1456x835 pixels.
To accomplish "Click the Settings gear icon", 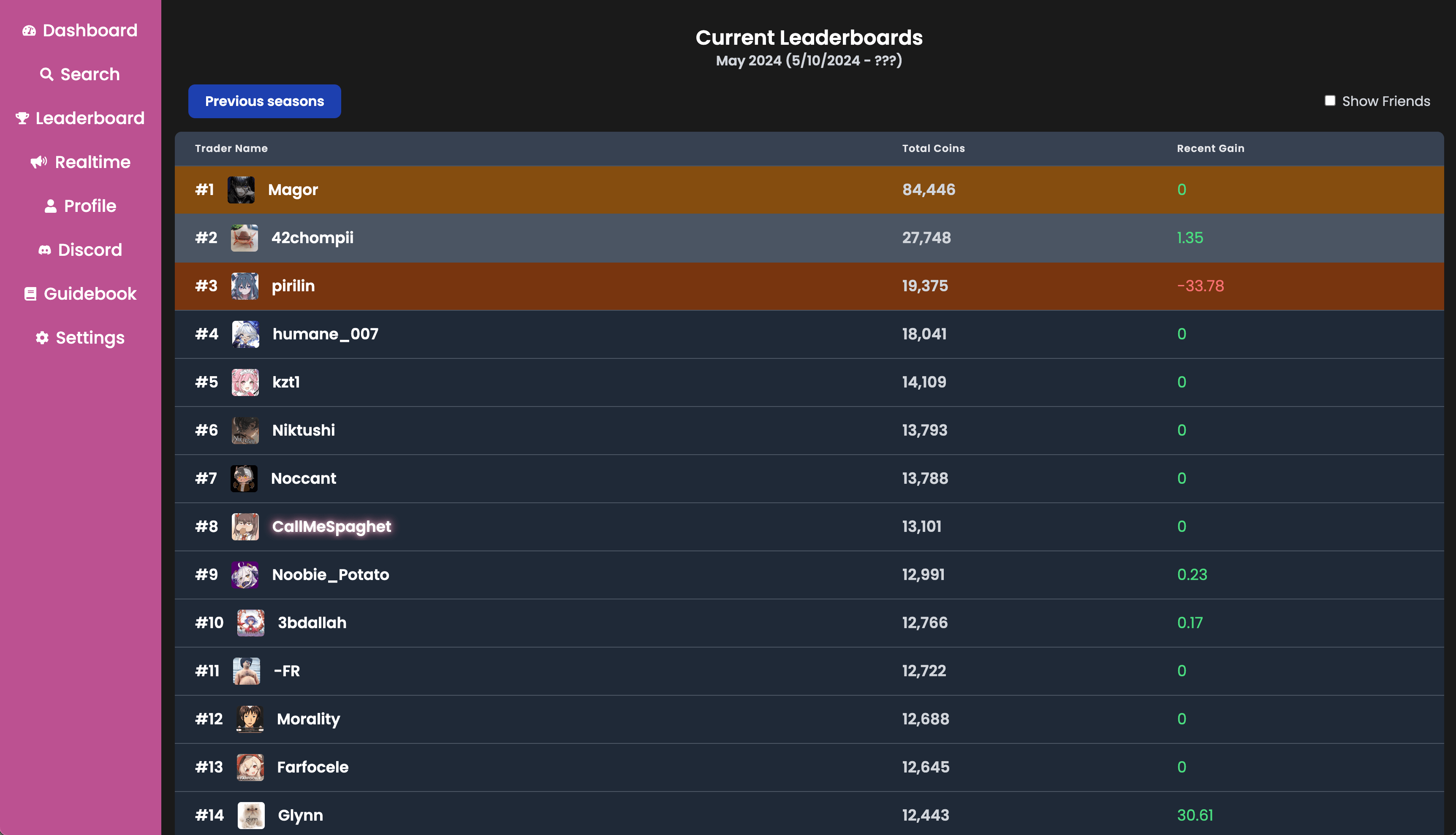I will click(42, 338).
